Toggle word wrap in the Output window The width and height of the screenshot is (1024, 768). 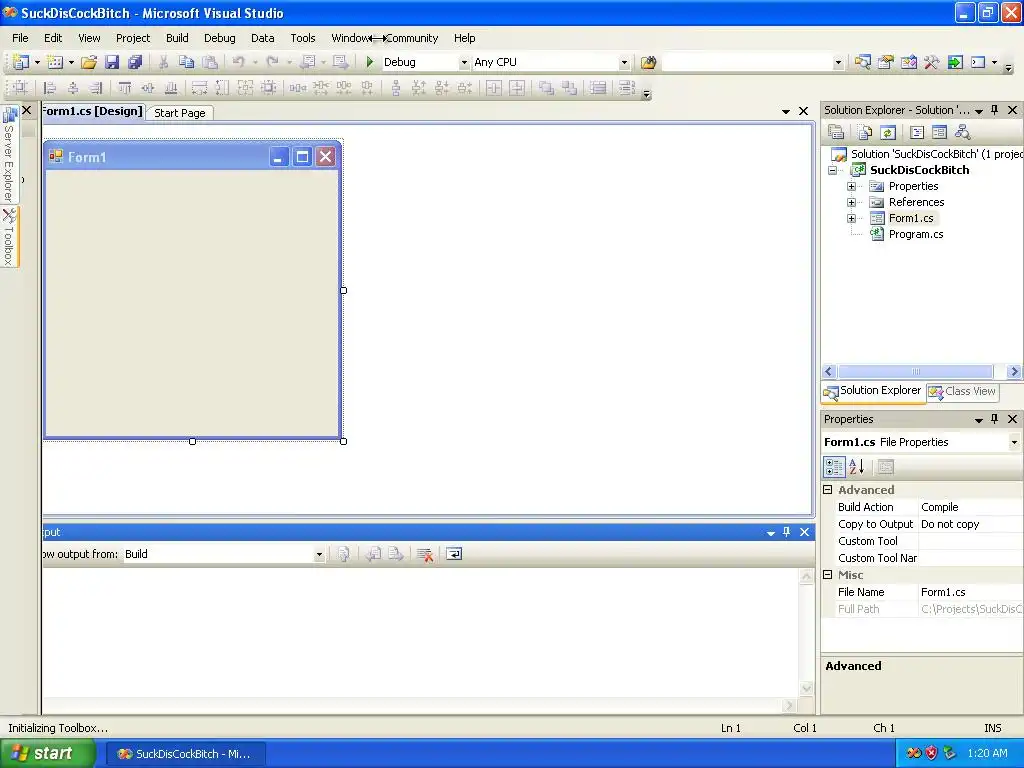(454, 554)
